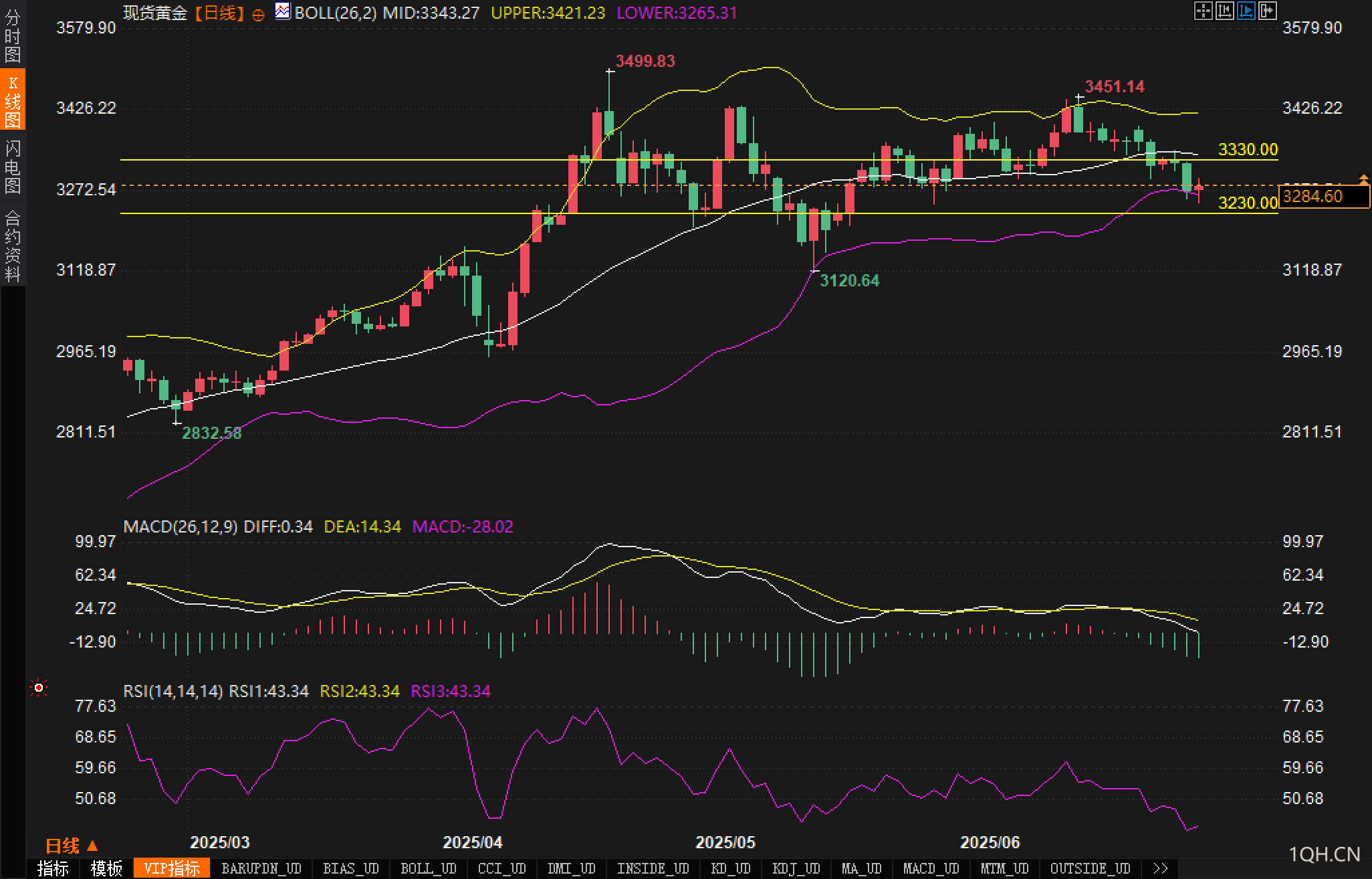1372x879 pixels.
Task: Click the red sun icon beside RSI
Action: tap(39, 688)
